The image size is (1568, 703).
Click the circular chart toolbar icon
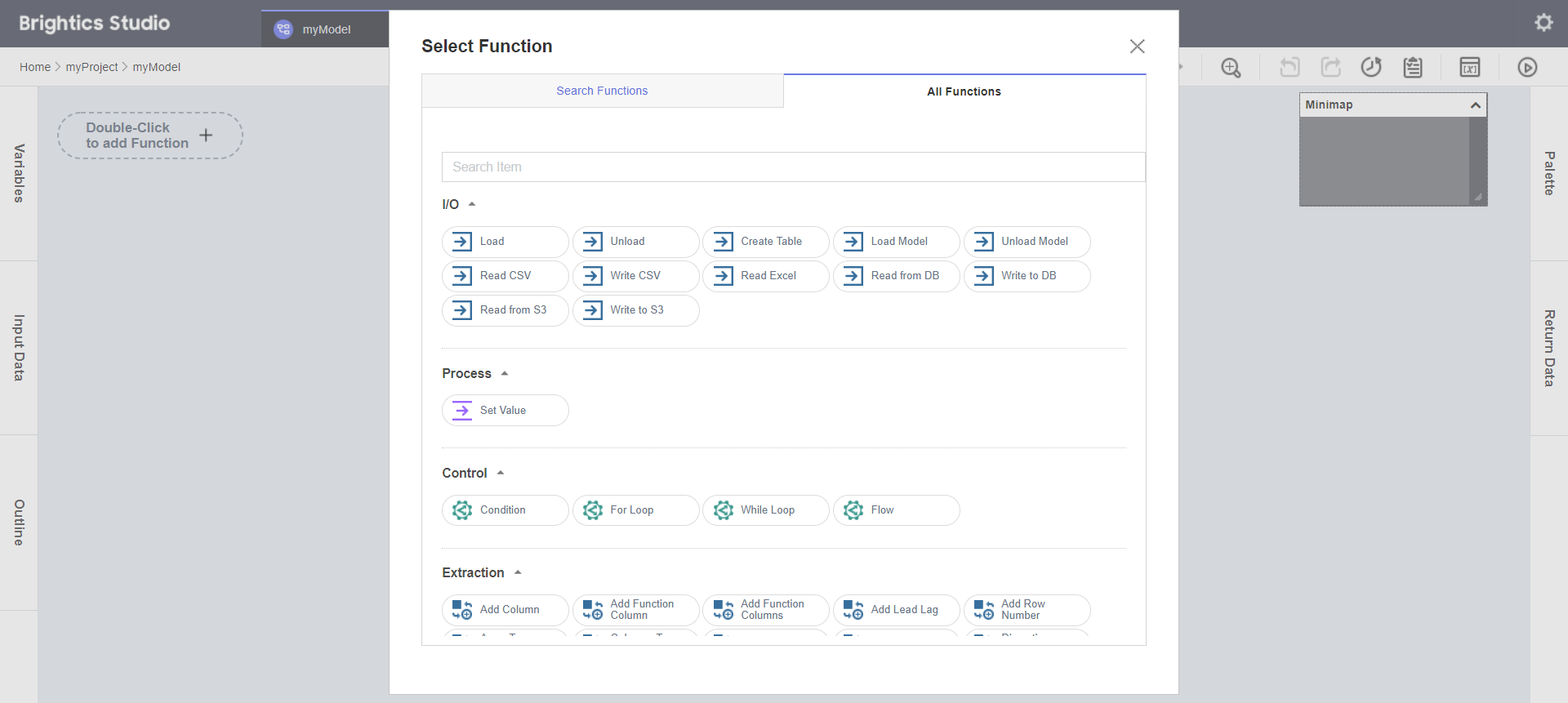coord(1371,67)
